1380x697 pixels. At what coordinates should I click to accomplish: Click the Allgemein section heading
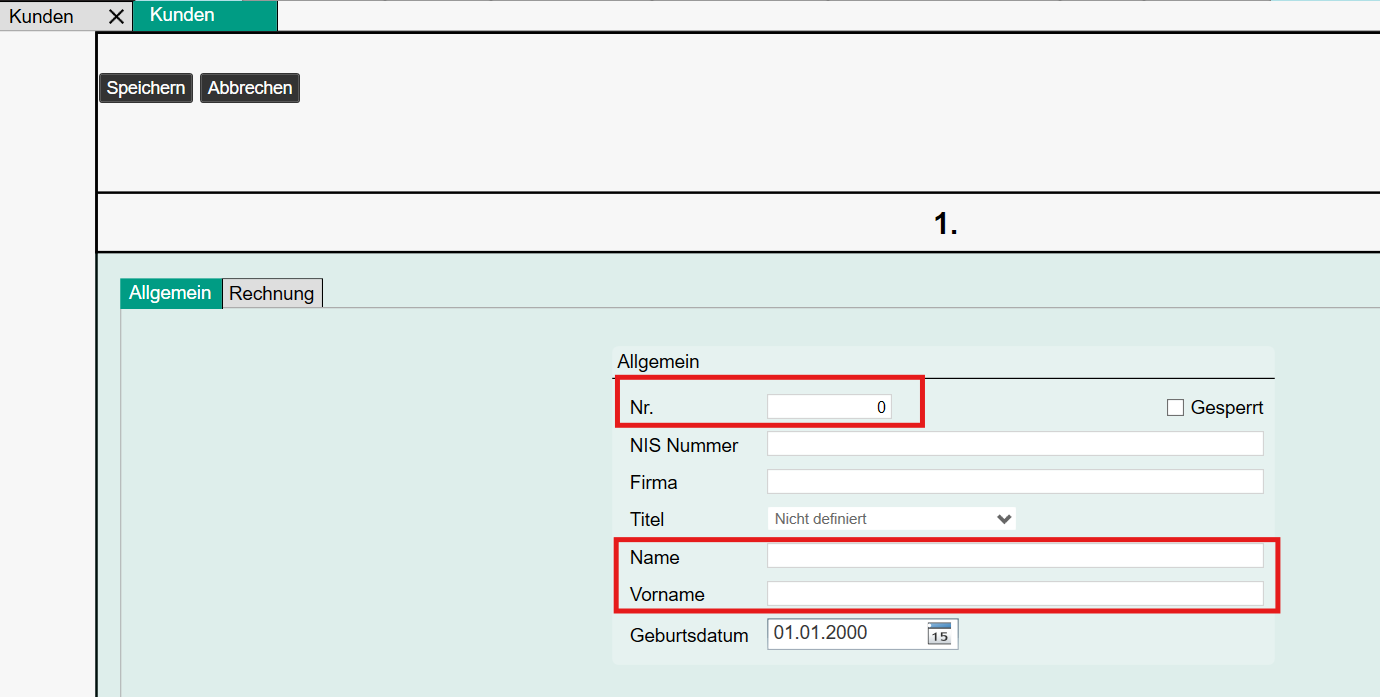coord(658,362)
